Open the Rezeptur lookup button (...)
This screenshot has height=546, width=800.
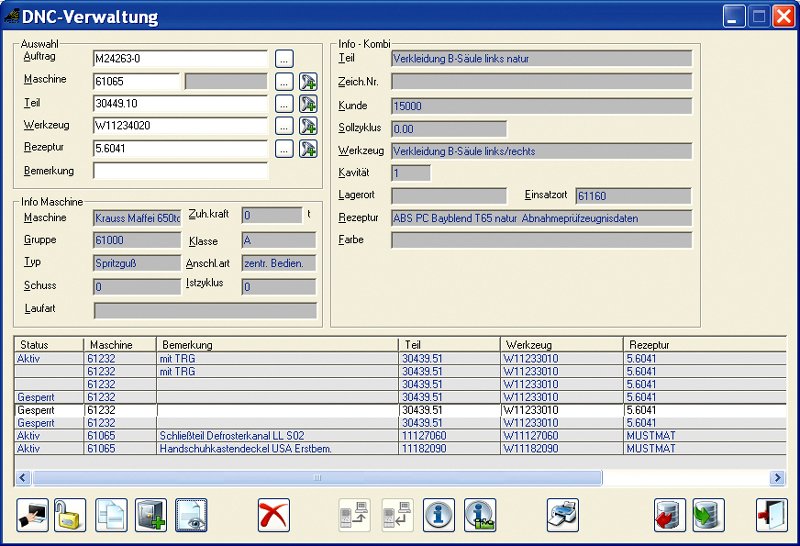[284, 149]
